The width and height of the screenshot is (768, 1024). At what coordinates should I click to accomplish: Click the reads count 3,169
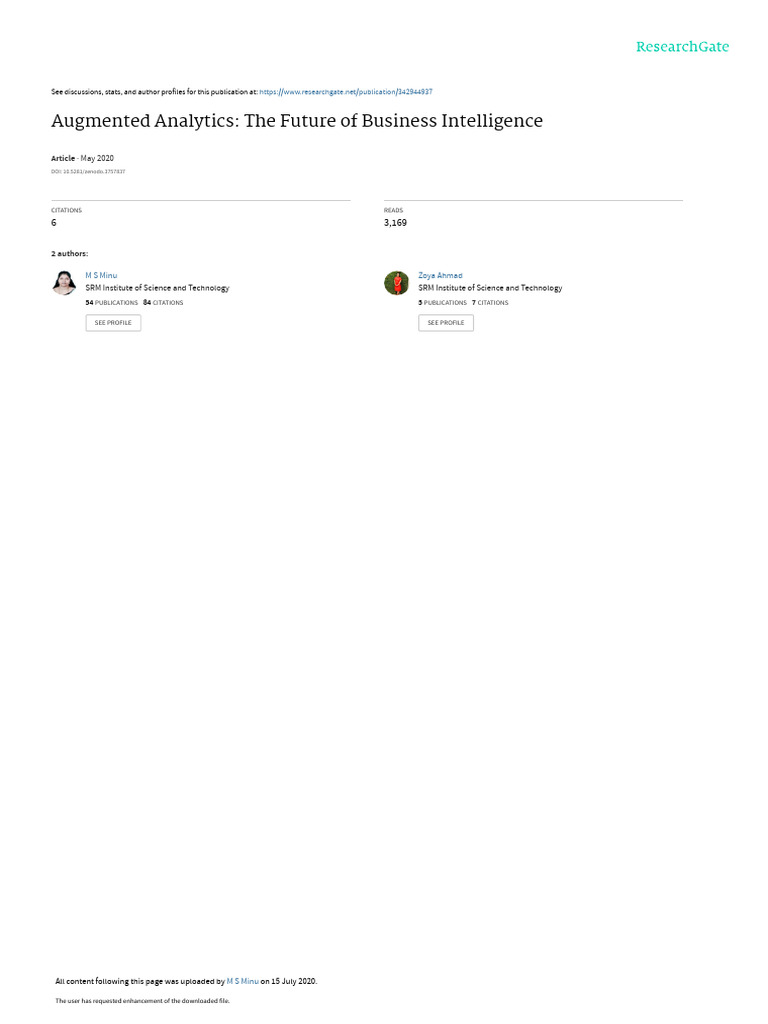pos(395,223)
